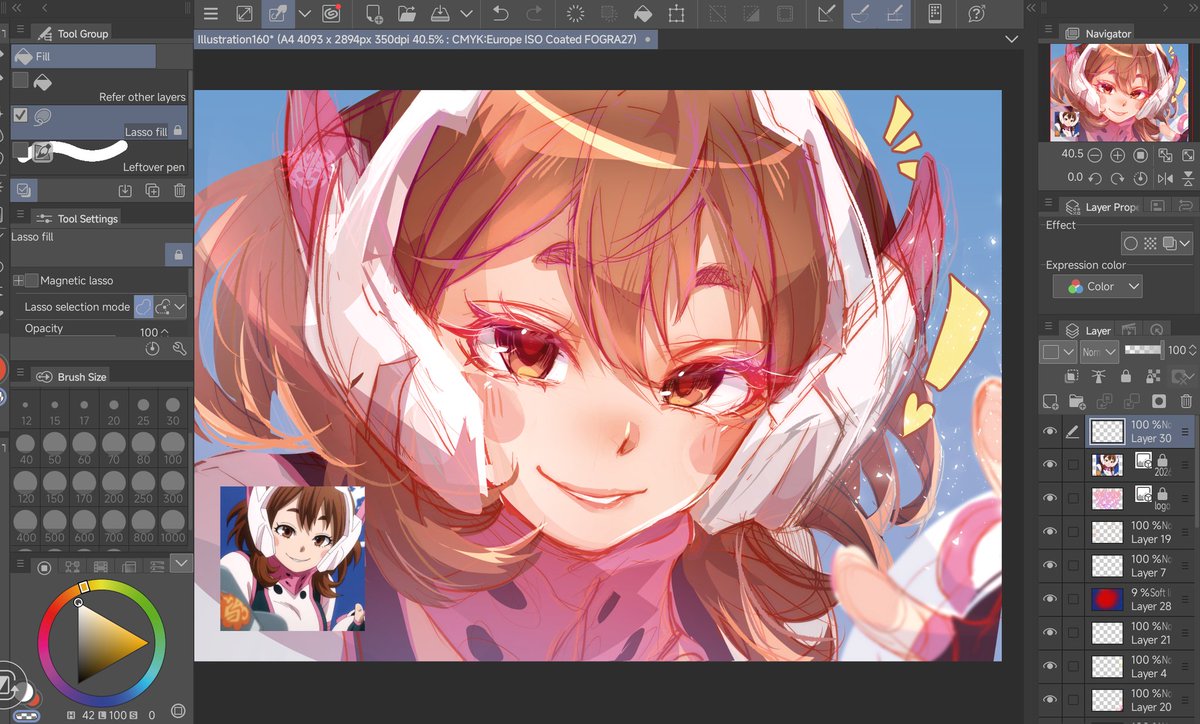
Task: Reset tool settings to initial values
Action: point(152,348)
